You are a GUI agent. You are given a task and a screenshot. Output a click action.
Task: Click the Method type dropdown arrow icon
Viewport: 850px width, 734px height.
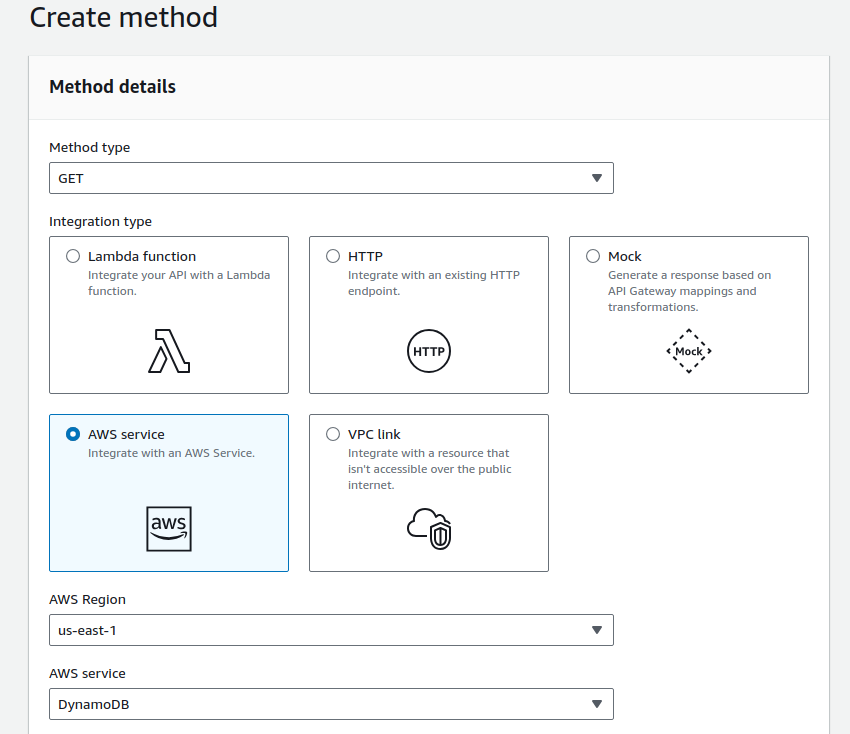pyautogui.click(x=598, y=178)
